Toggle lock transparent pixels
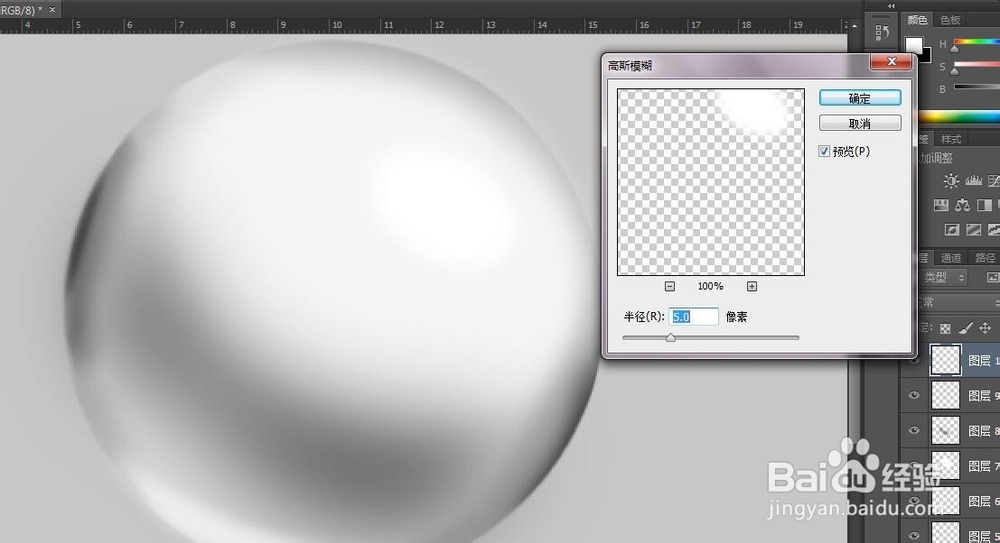The image size is (1000, 543). click(945, 329)
